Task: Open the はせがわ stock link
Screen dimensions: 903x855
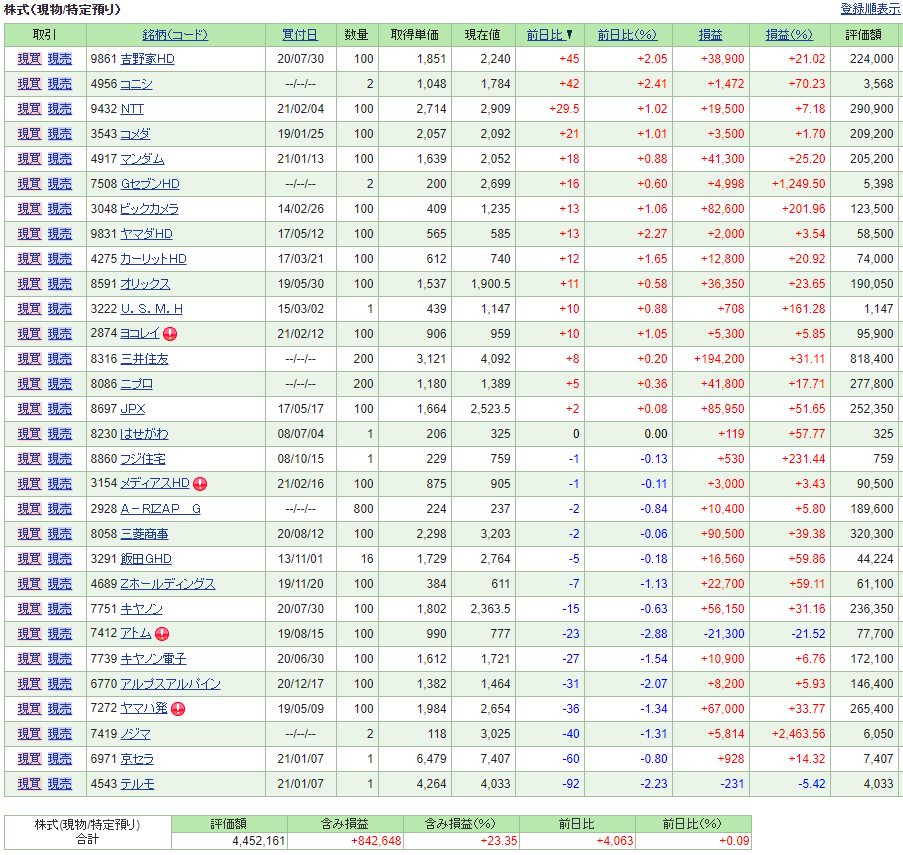Action: point(145,434)
